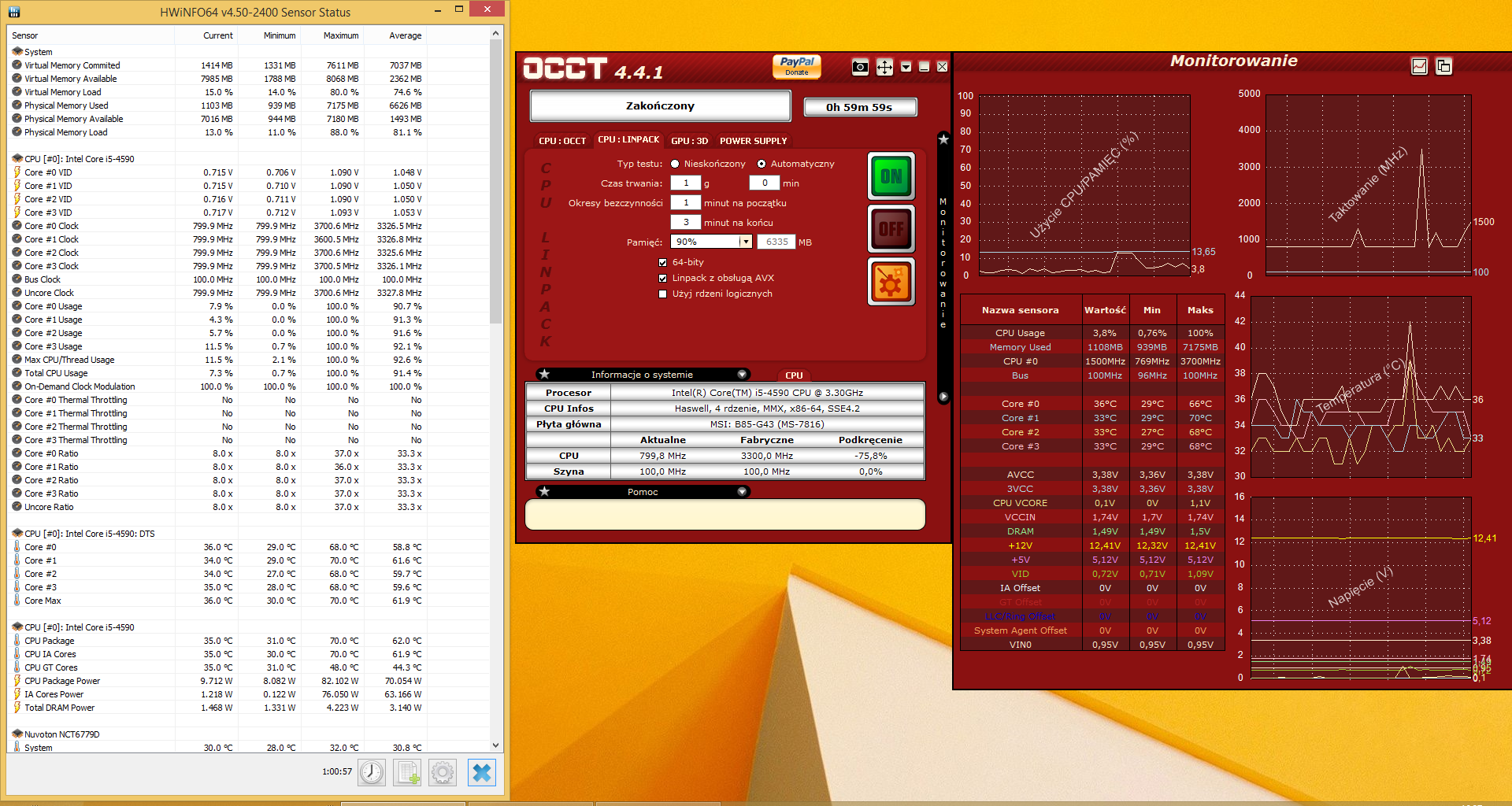Screen dimensions: 1512x806
Task: Click the HWiNFO64 title bar app icon
Action: pyautogui.click(x=14, y=12)
